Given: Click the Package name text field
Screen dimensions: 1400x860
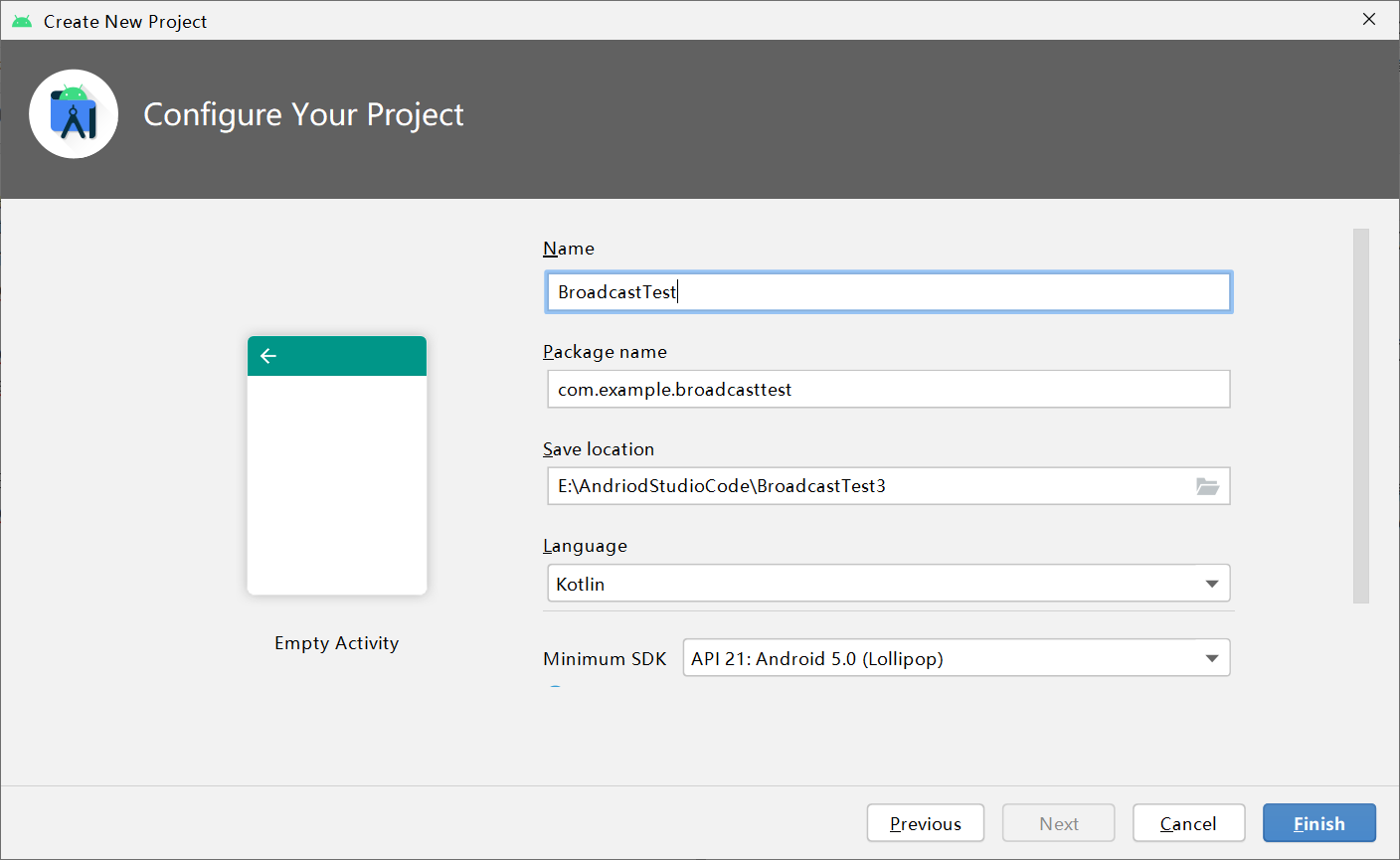Looking at the screenshot, I should point(888,390).
